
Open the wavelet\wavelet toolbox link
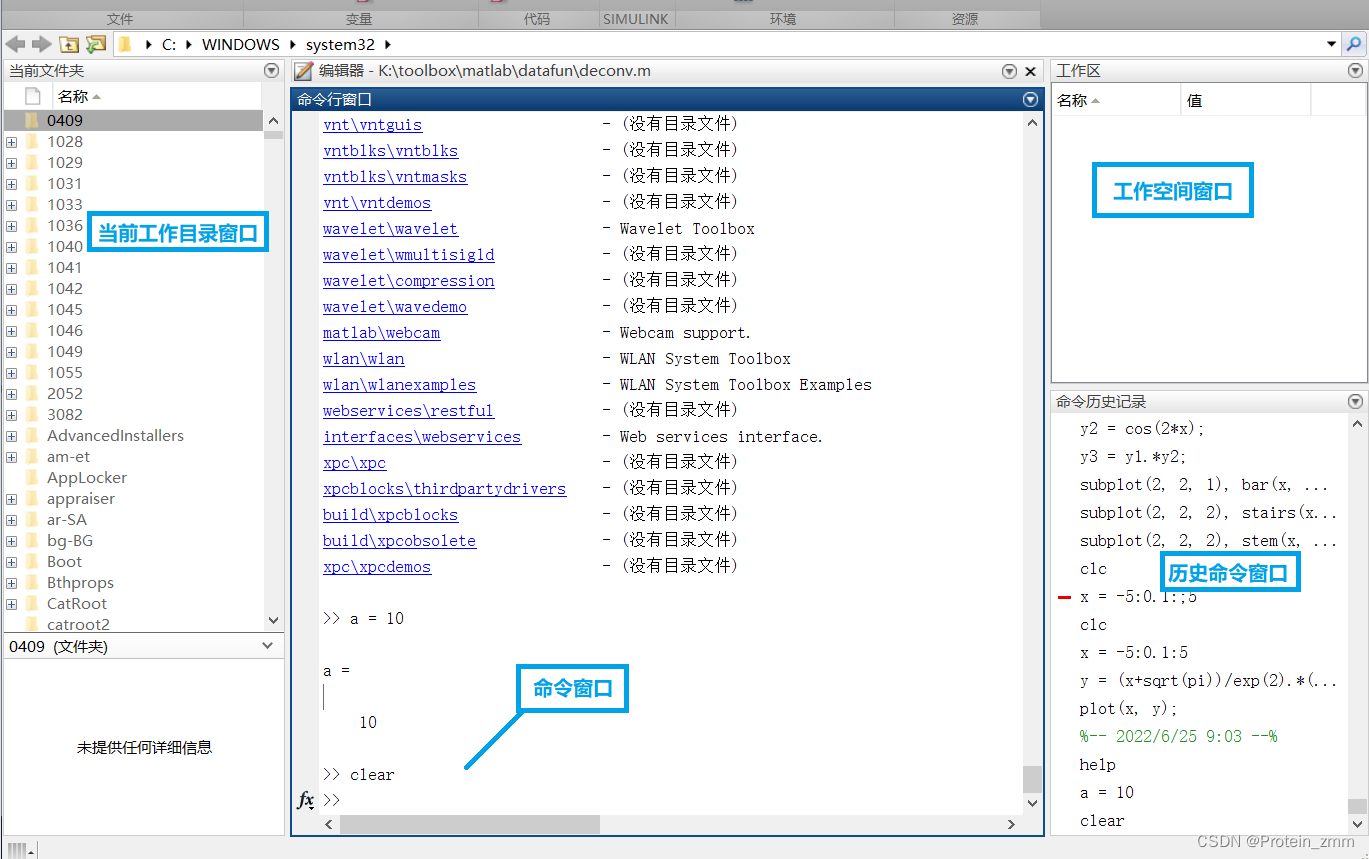(390, 229)
